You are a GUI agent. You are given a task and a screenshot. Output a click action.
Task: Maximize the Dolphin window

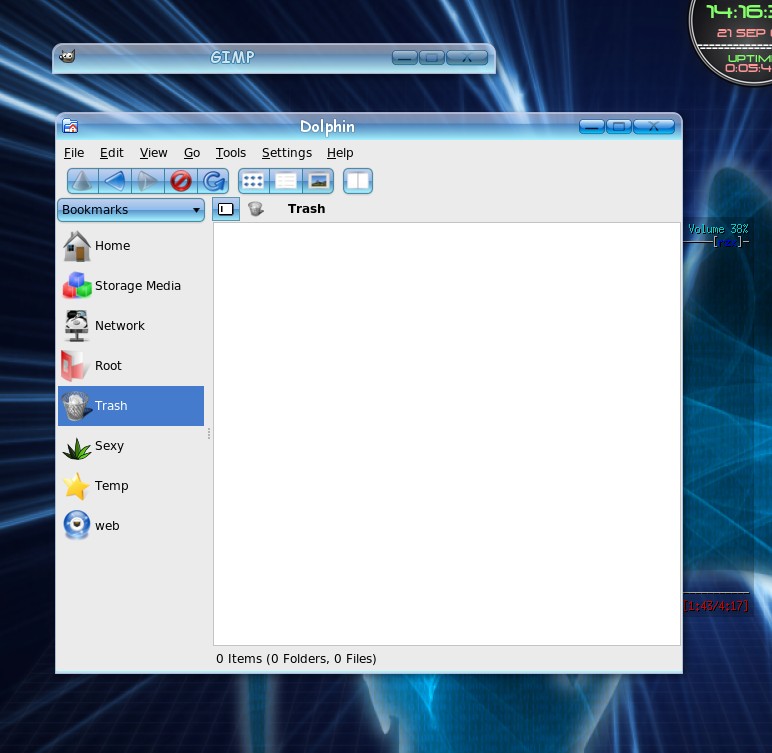[619, 127]
